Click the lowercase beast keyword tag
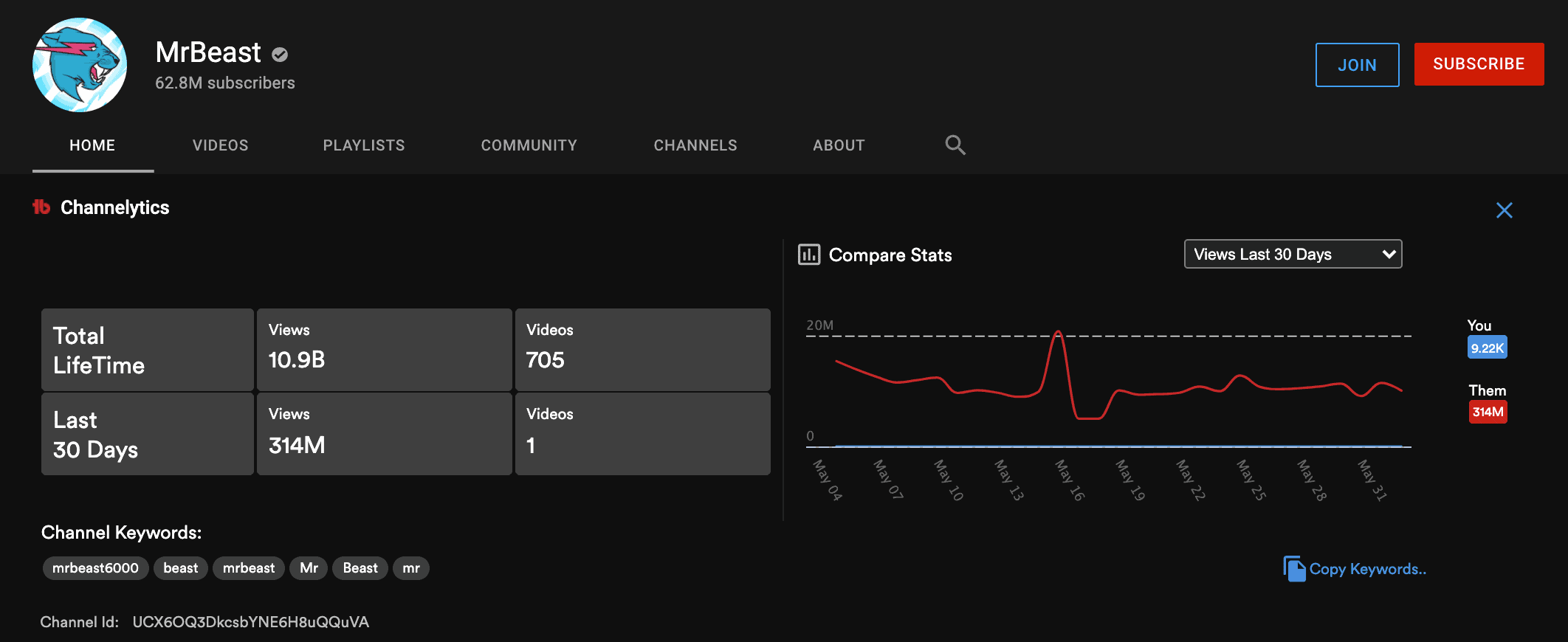 (x=181, y=568)
